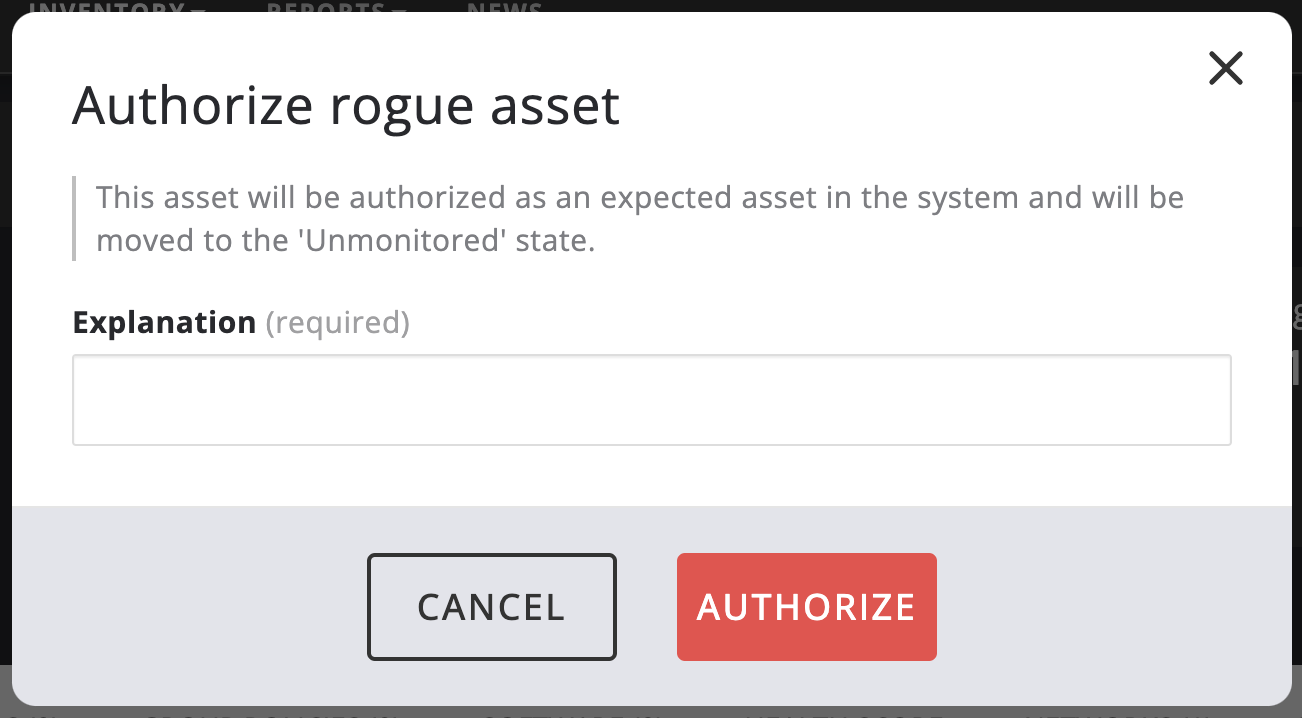Switch to the Cloud Policies tab

270,714
